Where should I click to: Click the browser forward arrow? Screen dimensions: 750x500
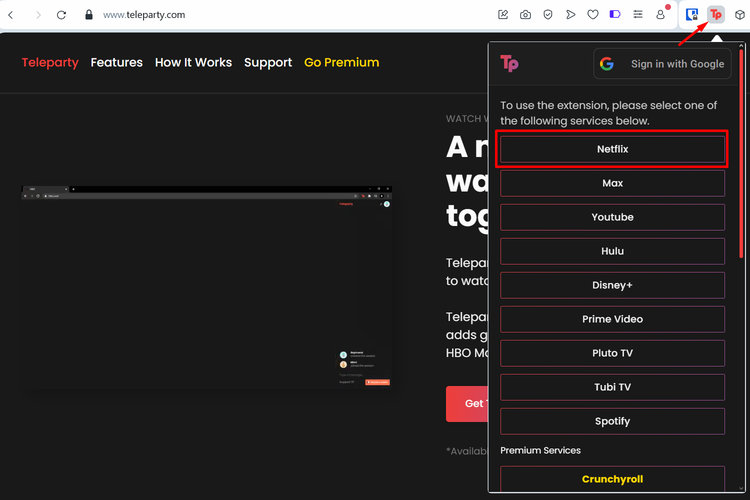click(38, 15)
